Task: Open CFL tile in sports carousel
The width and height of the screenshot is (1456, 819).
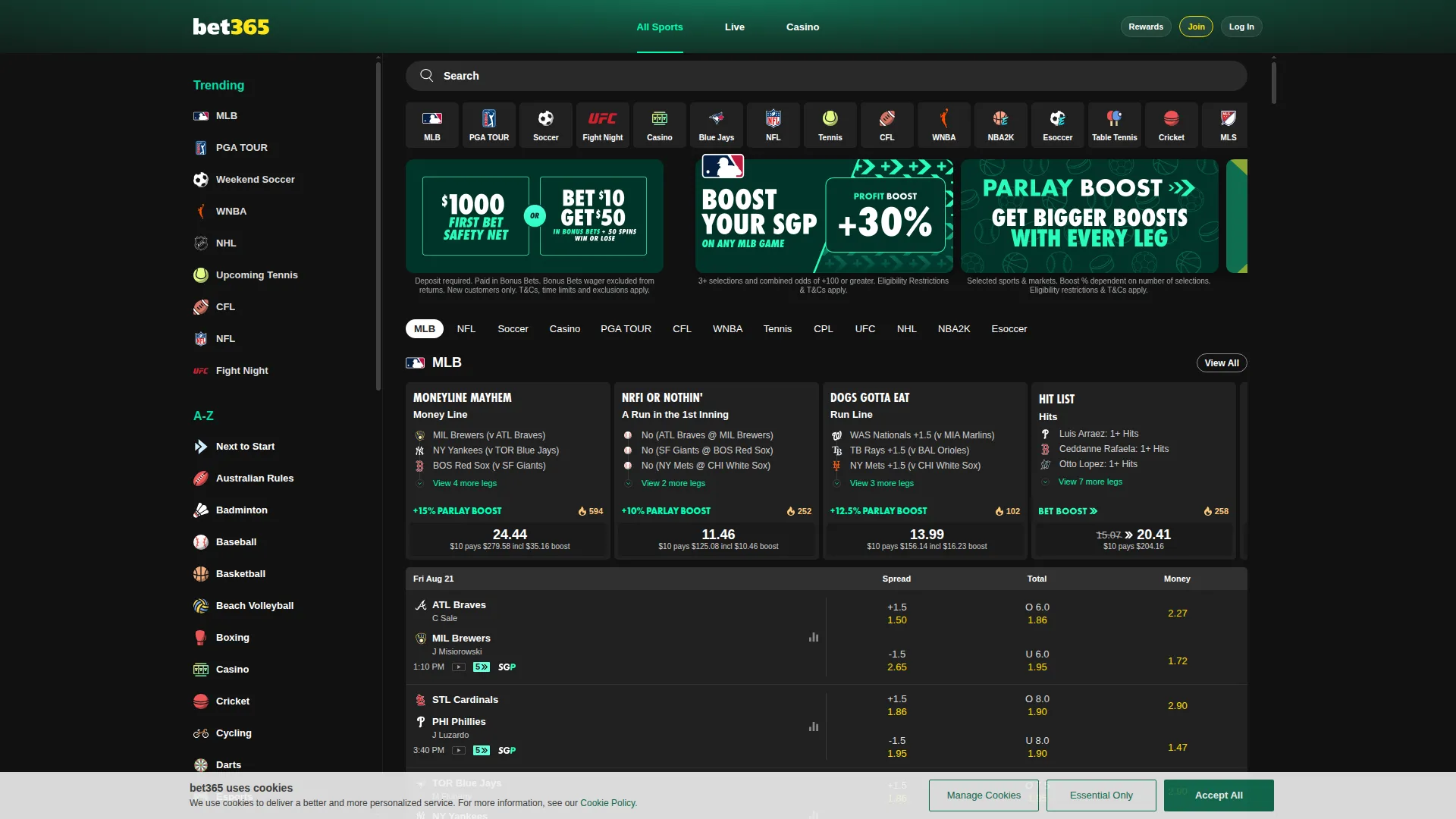Action: (887, 125)
